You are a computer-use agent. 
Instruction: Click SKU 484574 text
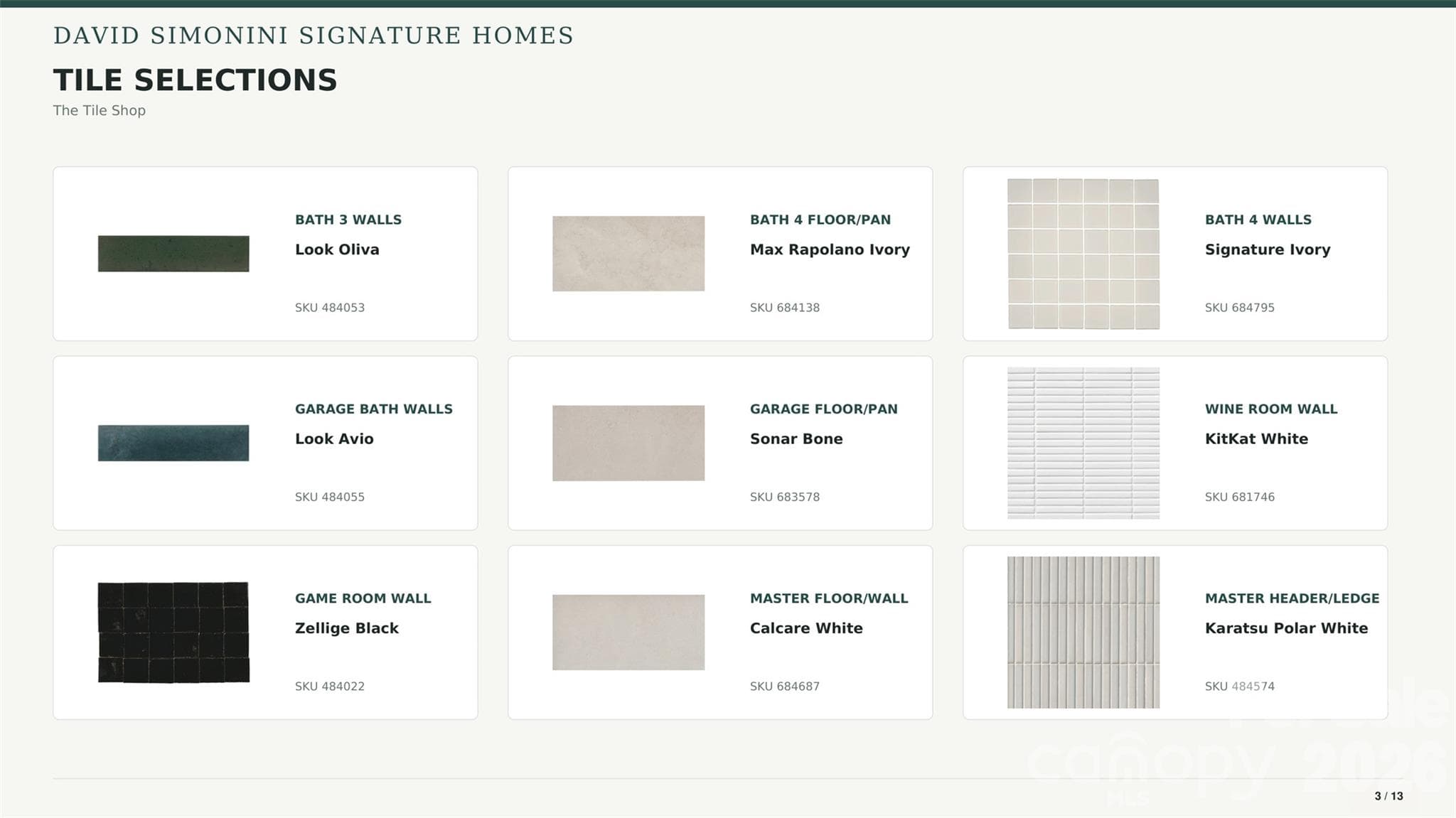(x=1240, y=687)
